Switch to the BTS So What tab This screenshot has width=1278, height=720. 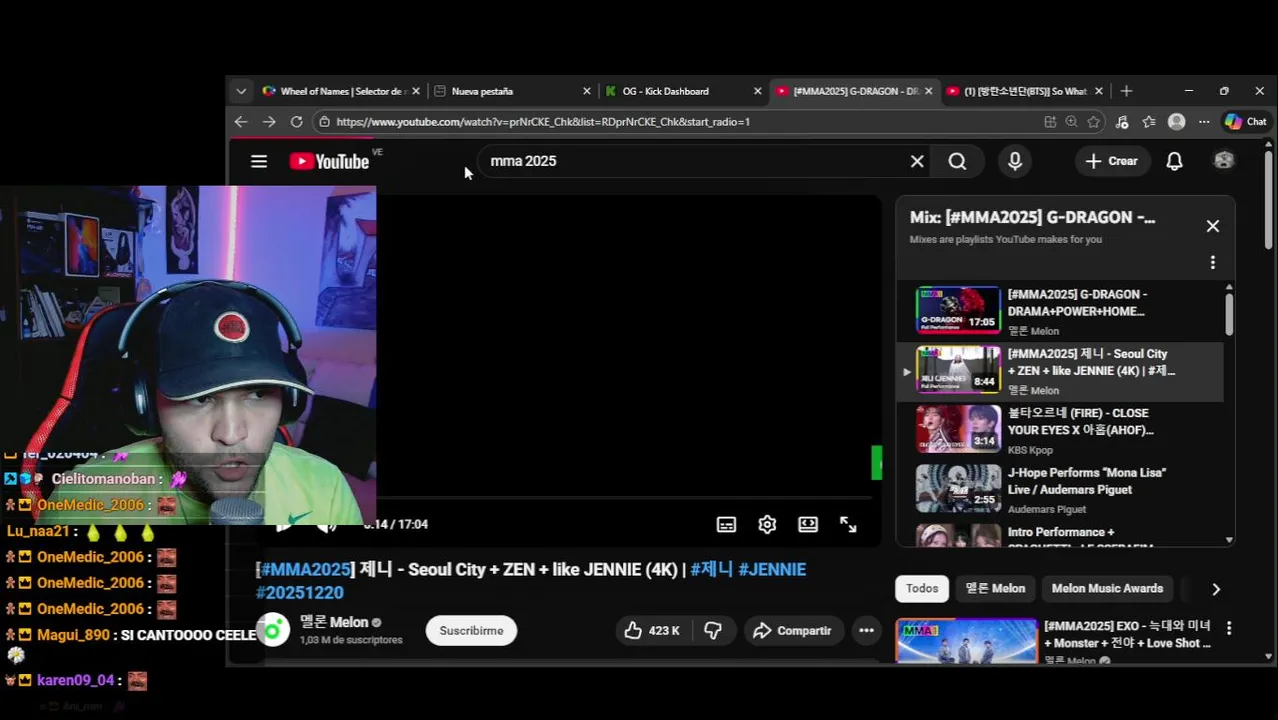click(1024, 91)
